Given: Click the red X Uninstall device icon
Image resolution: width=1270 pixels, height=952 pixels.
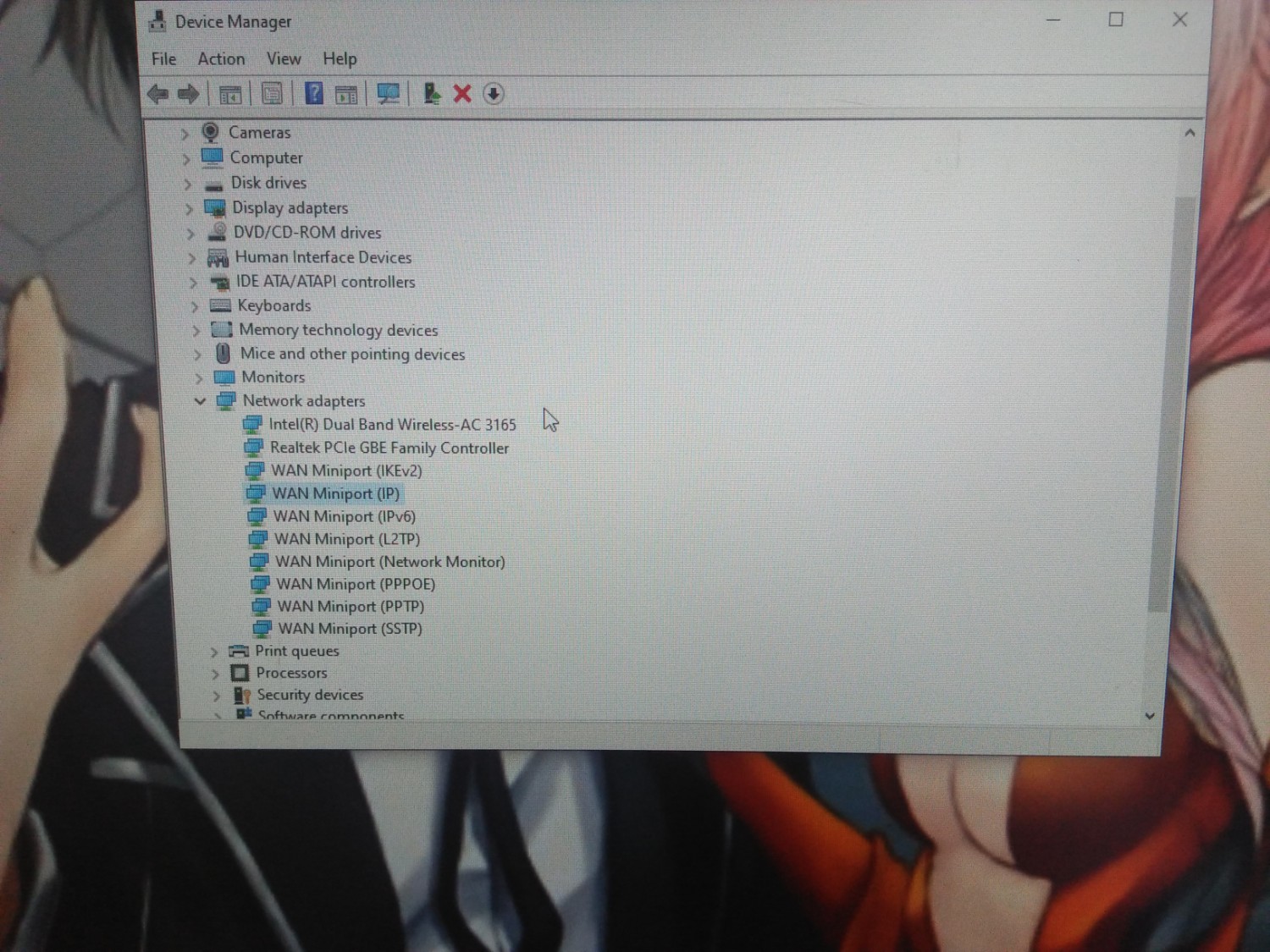Looking at the screenshot, I should pos(462,94).
